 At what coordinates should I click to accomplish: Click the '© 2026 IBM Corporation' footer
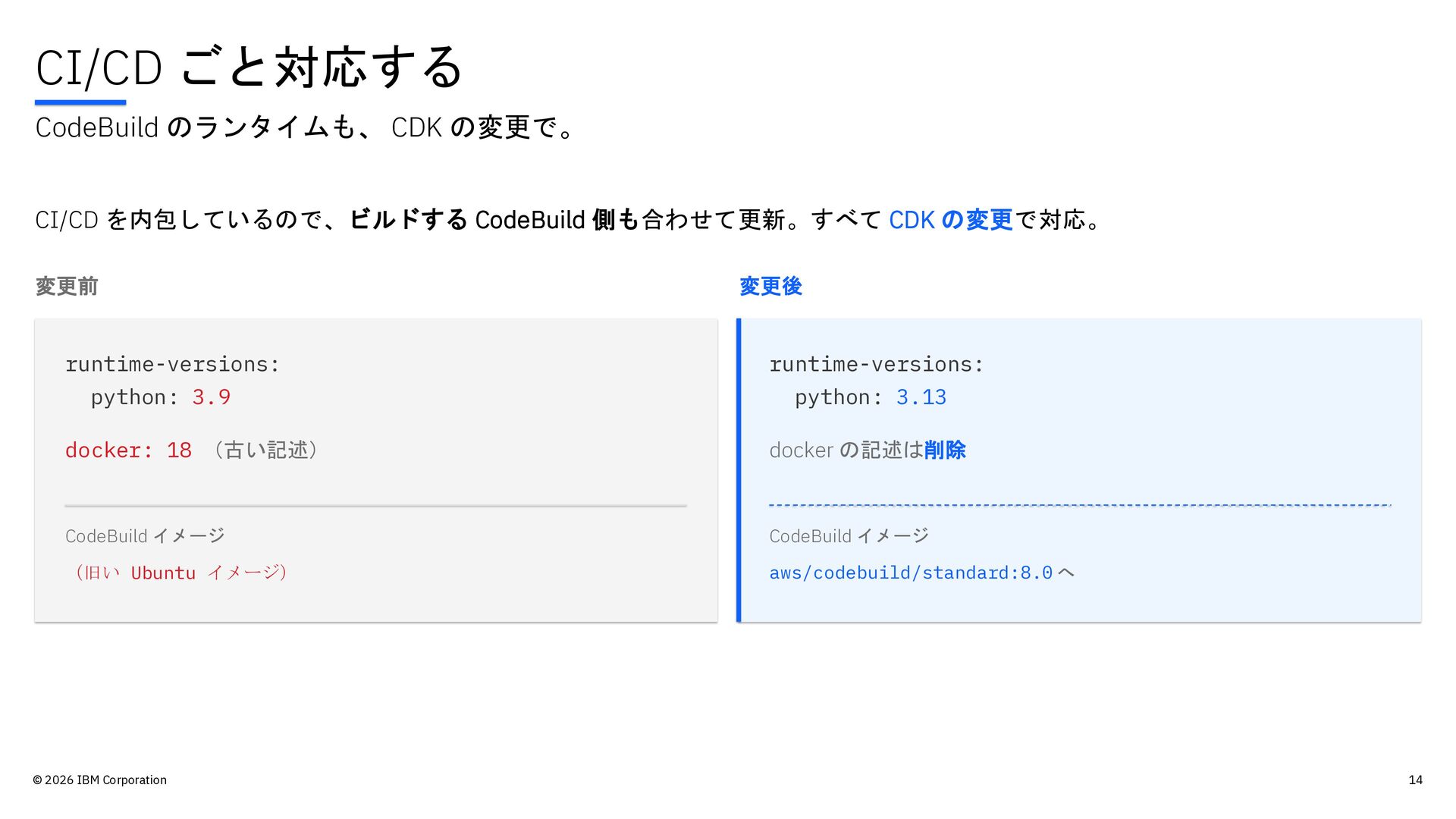(99, 780)
